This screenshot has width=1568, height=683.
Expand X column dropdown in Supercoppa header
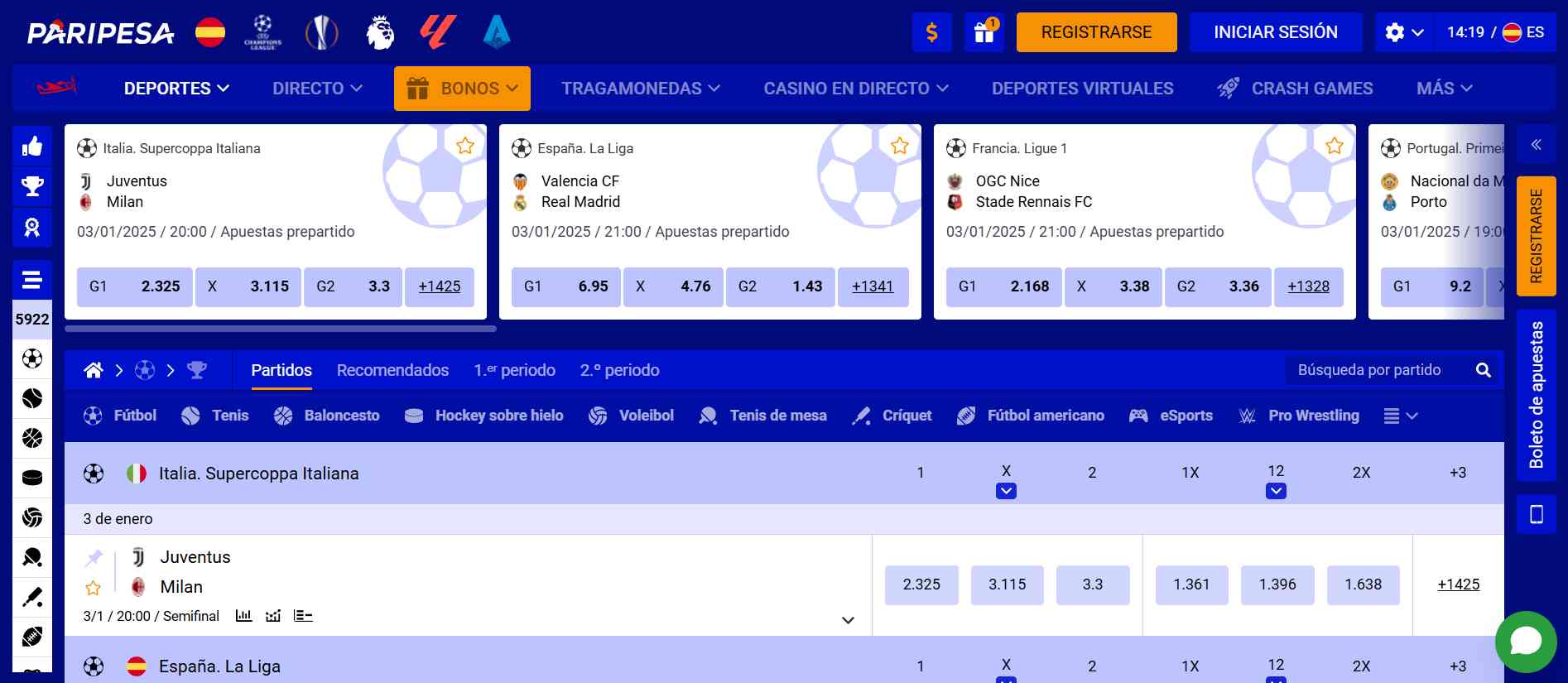tap(1006, 491)
